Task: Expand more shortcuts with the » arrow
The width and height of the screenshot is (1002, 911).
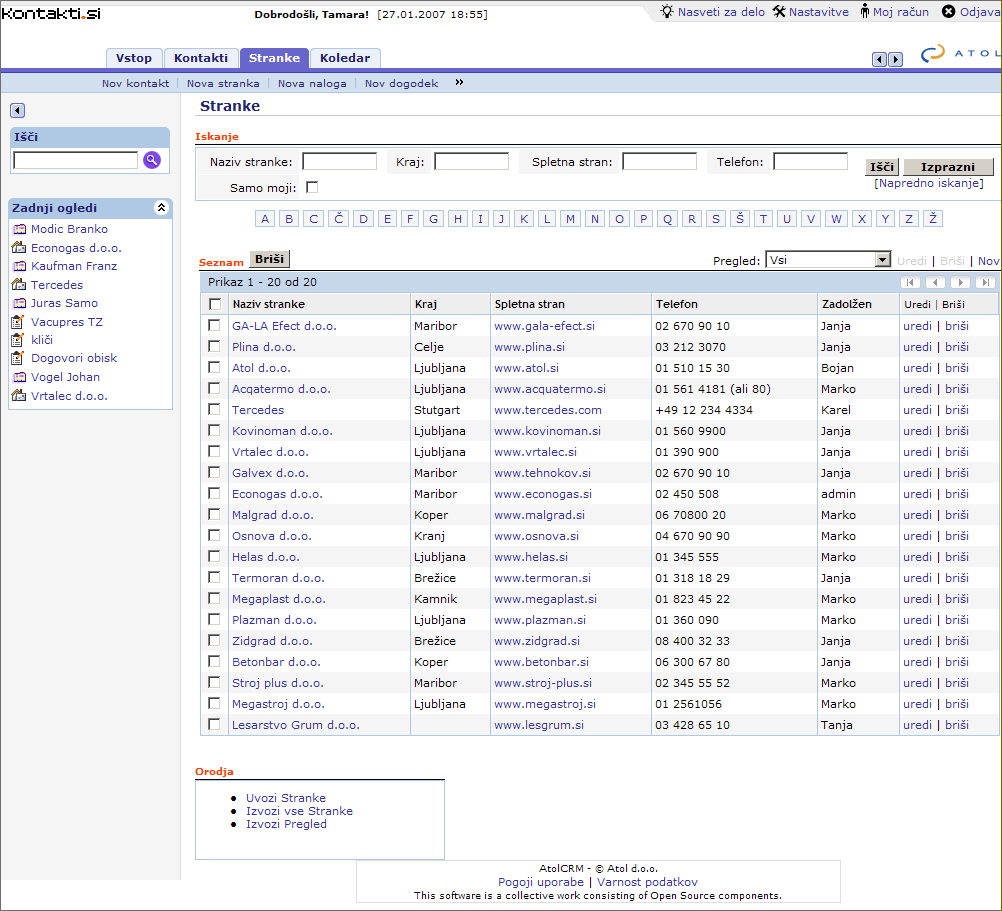Action: [460, 83]
